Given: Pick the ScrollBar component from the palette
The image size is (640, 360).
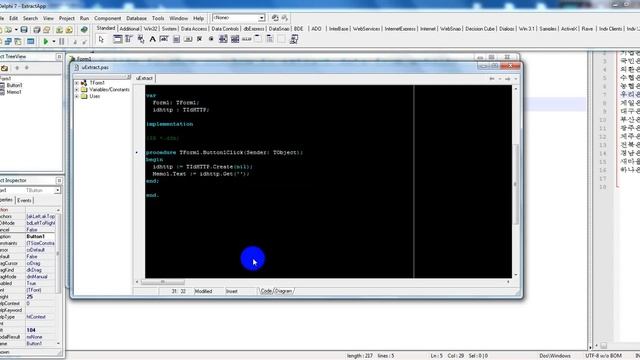Looking at the screenshot, I should point(247,39).
